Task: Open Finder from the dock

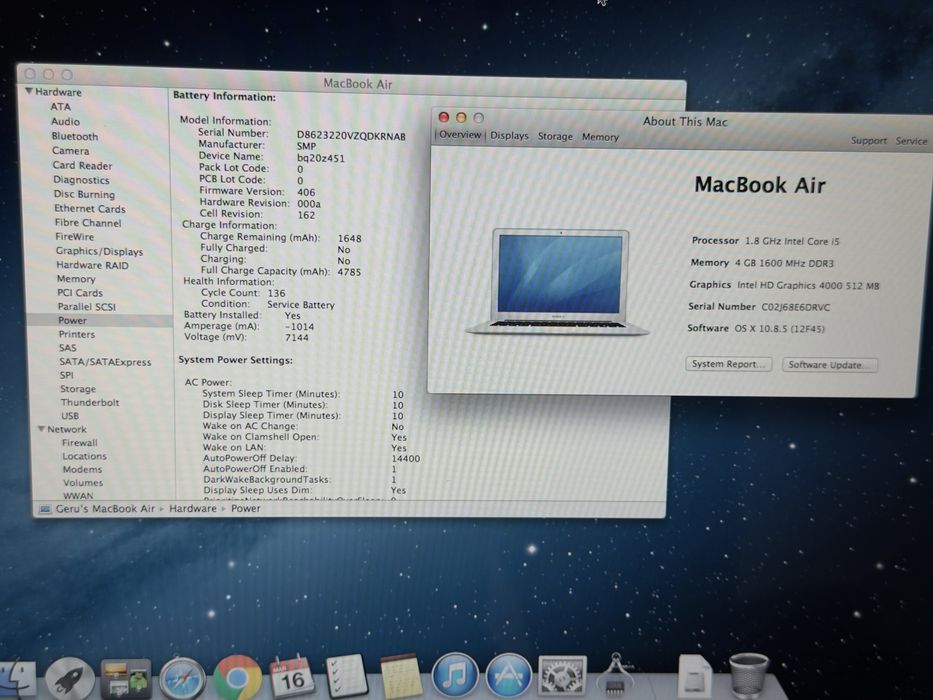Action: [17, 679]
